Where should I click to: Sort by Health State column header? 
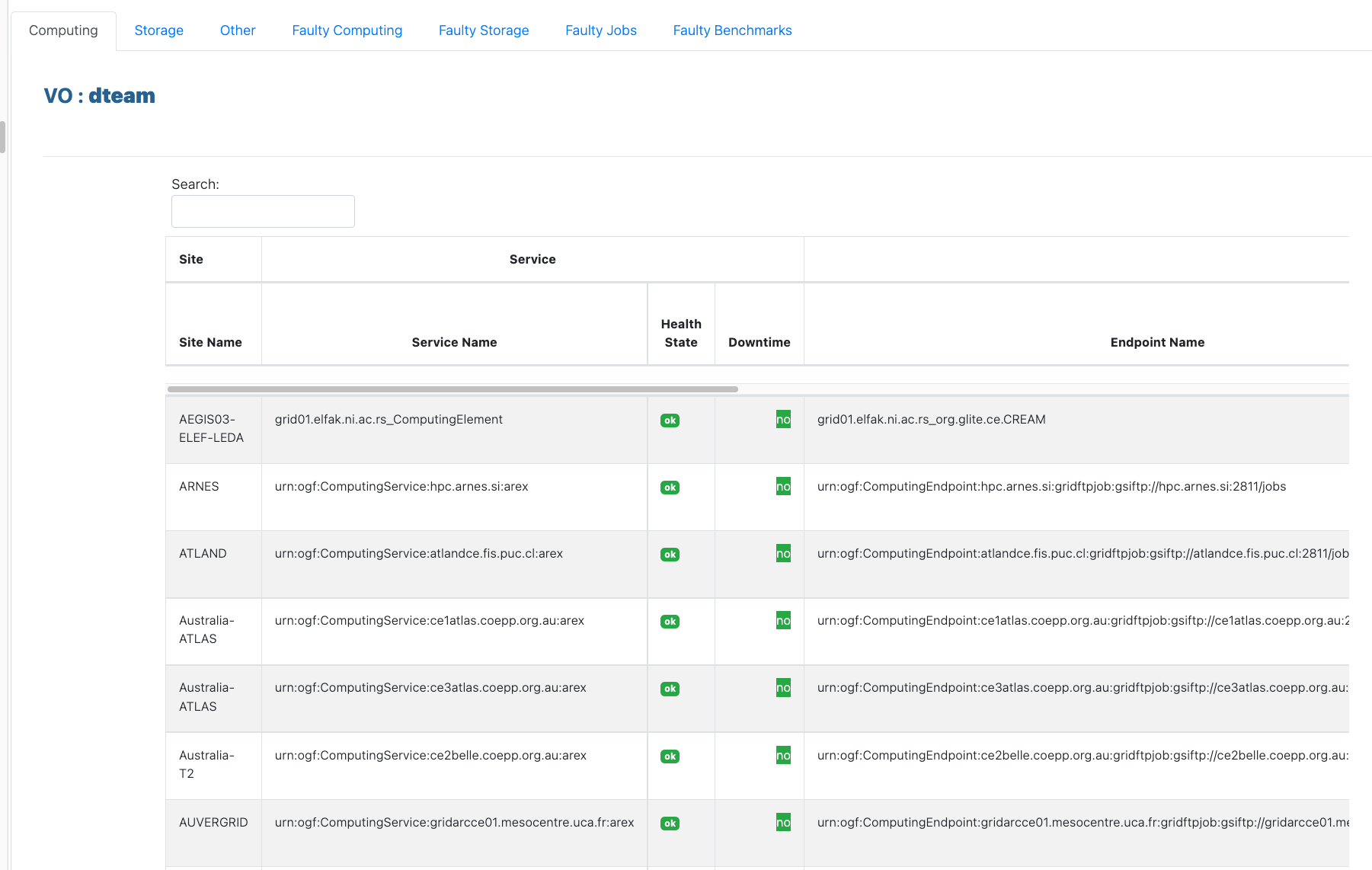click(680, 333)
